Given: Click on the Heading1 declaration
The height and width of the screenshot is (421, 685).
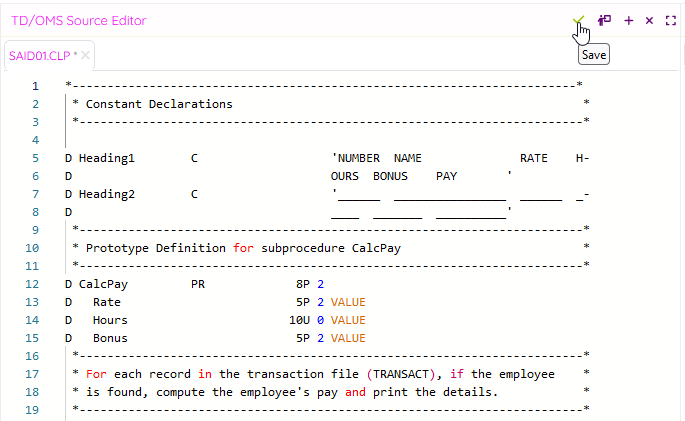Looking at the screenshot, I should (106, 158).
